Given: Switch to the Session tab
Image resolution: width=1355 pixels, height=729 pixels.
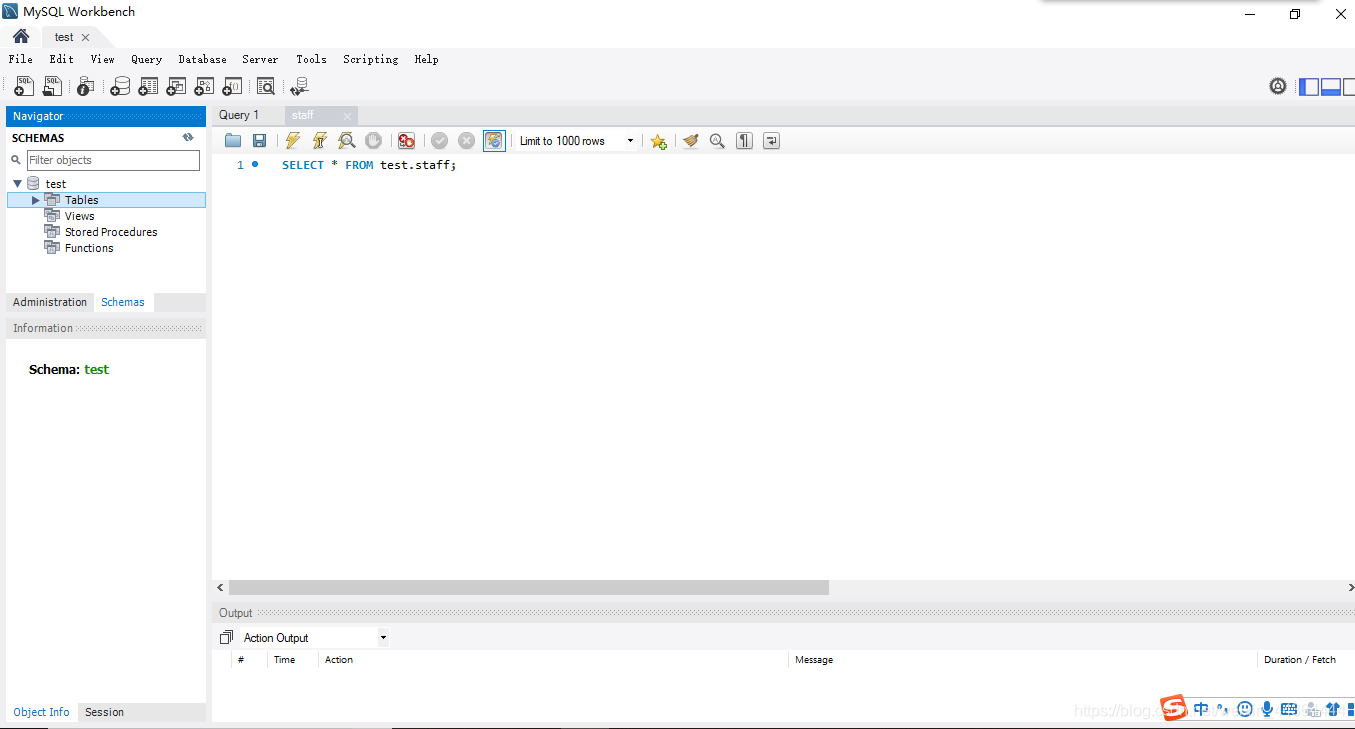Looking at the screenshot, I should point(104,712).
